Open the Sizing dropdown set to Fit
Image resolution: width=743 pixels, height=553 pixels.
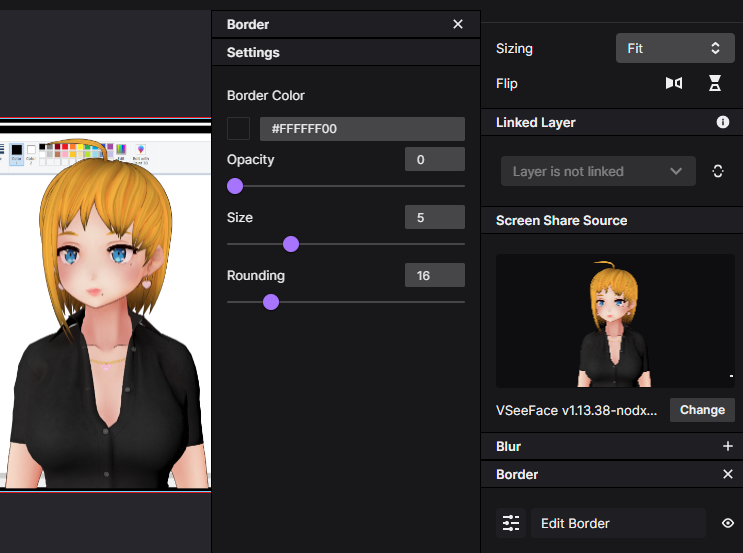coord(675,48)
